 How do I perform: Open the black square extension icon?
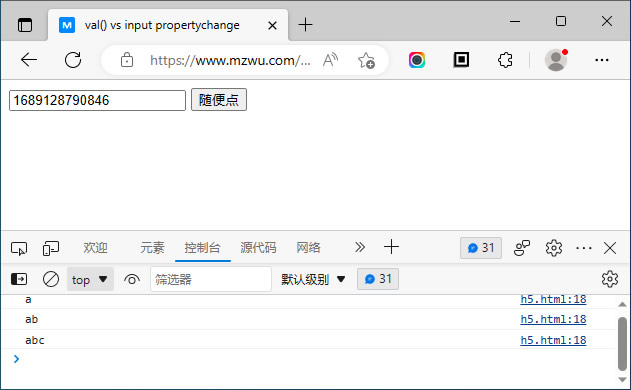coord(461,60)
